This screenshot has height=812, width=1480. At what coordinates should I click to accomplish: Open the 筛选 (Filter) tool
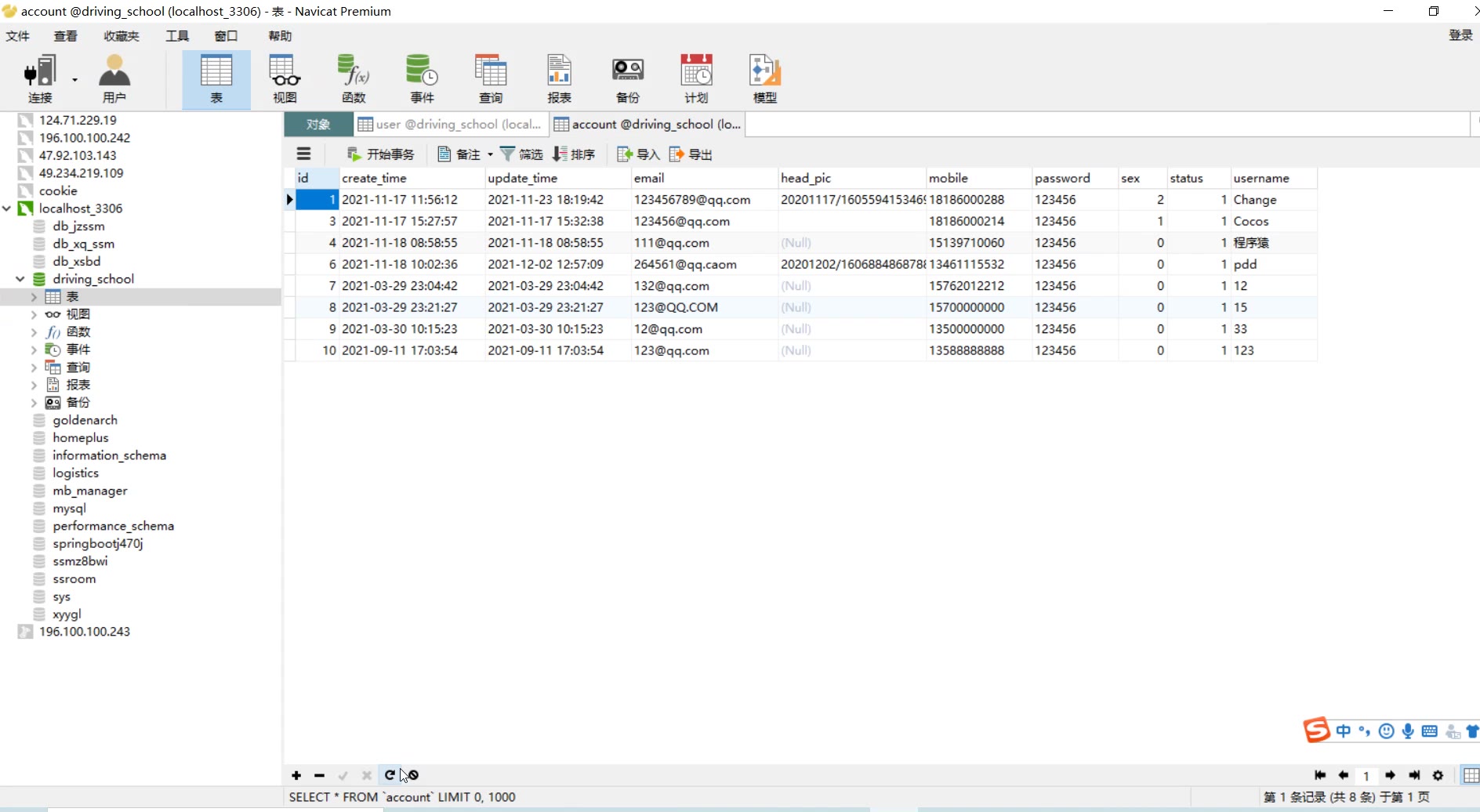click(521, 154)
